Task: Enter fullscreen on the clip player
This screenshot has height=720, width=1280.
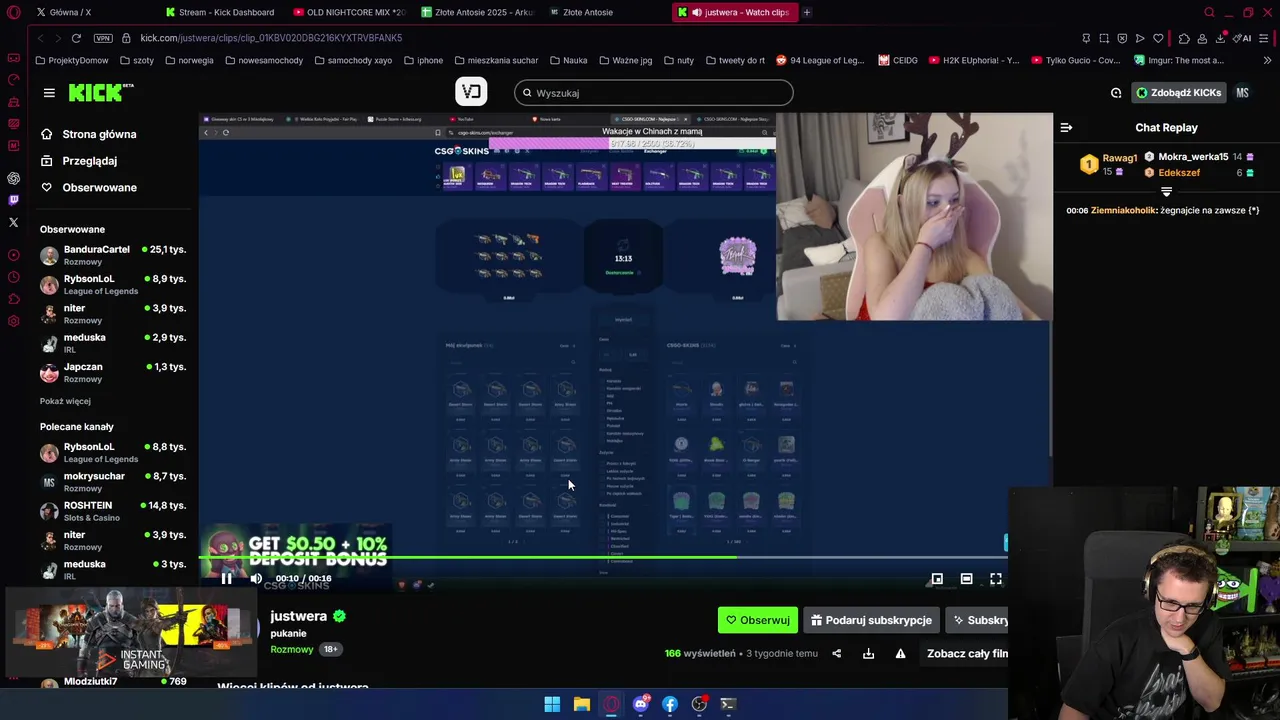Action: pos(996,578)
